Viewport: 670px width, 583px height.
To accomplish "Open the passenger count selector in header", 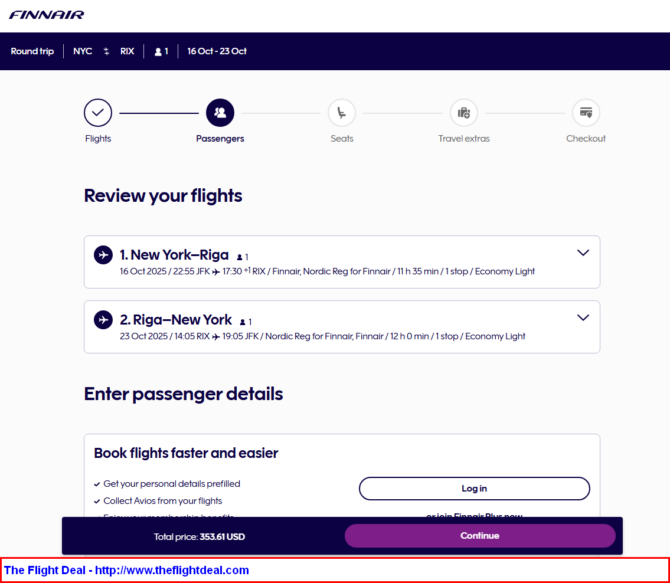I will [x=161, y=51].
